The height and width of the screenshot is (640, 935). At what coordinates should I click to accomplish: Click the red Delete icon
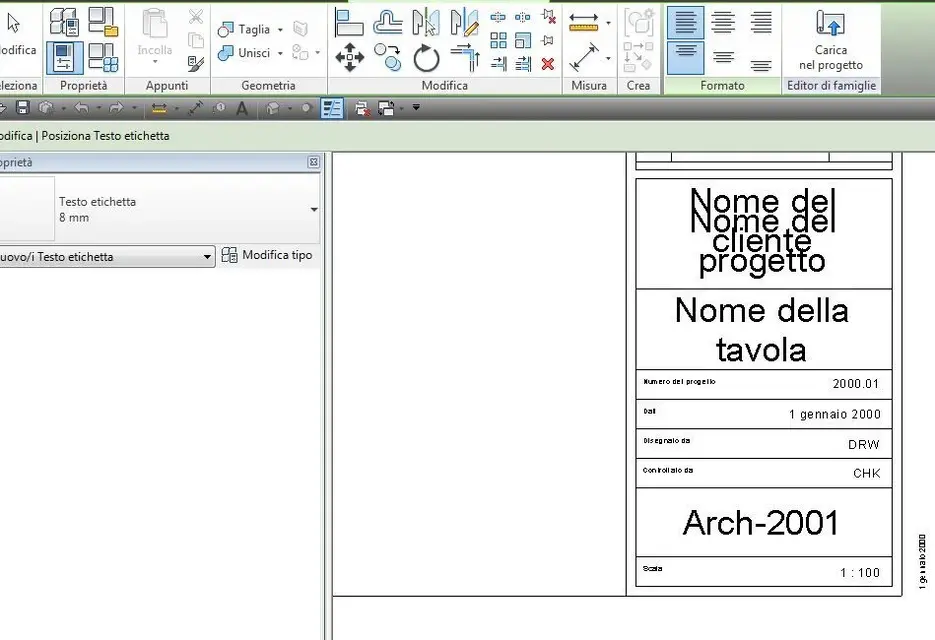pos(547,64)
